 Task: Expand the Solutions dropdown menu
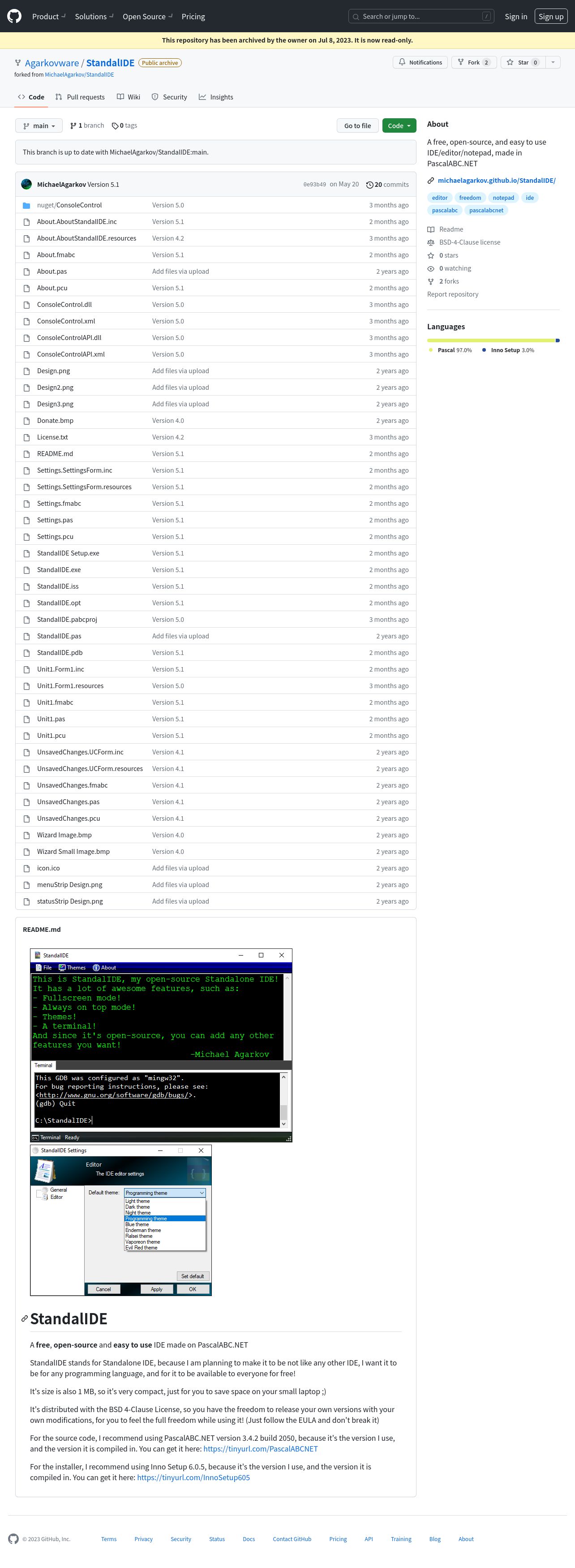click(x=94, y=17)
